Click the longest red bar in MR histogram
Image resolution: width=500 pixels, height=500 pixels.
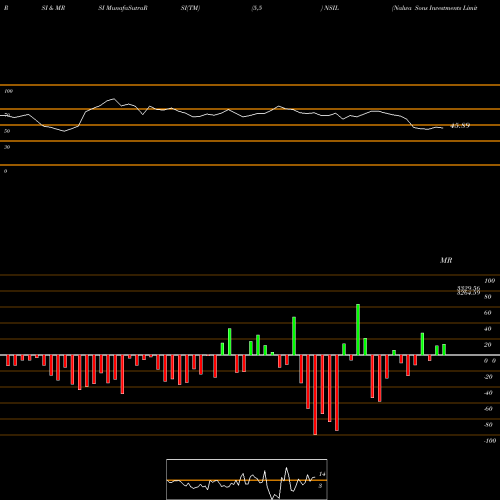coord(315,395)
